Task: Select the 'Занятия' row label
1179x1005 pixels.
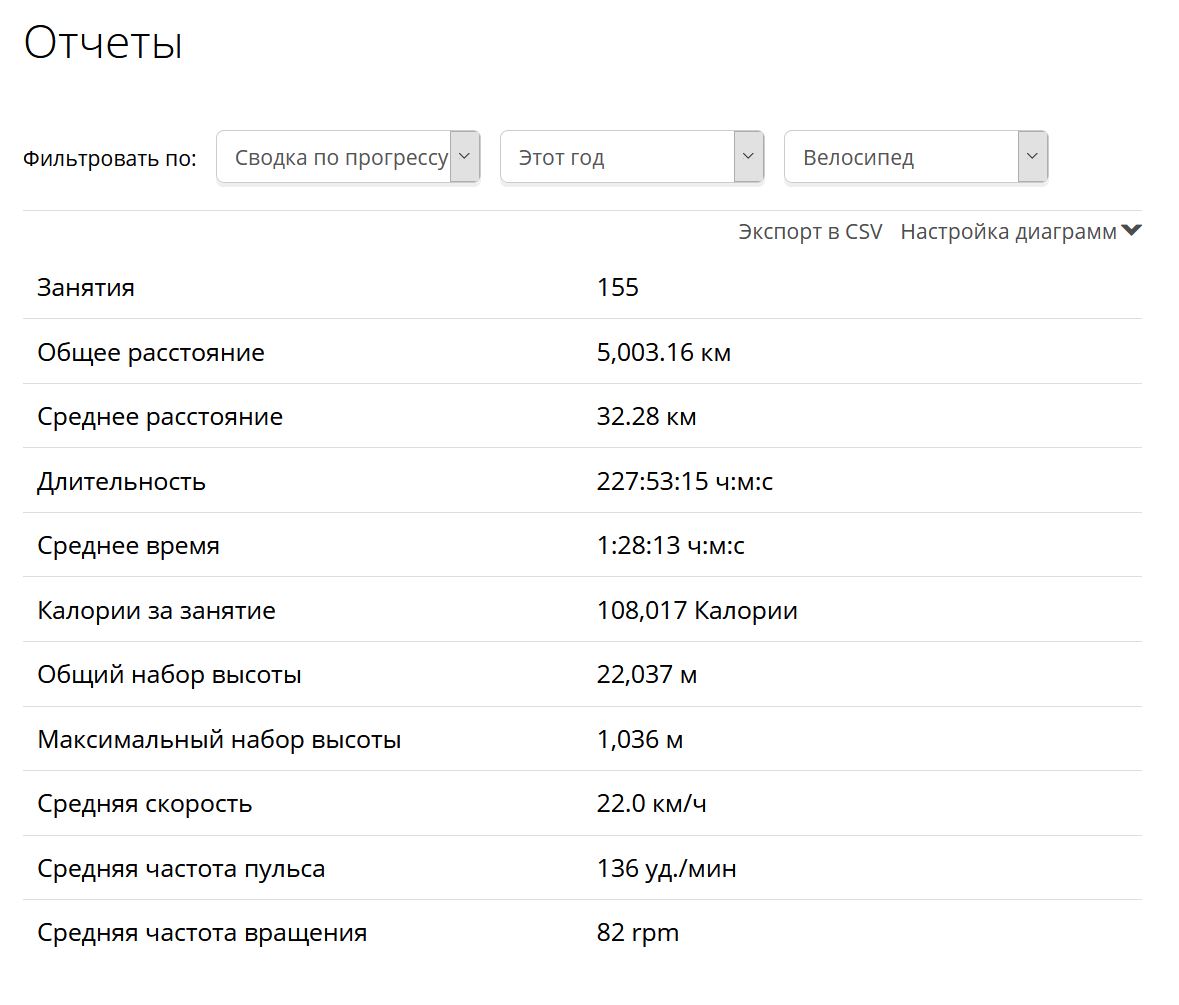Action: [86, 288]
